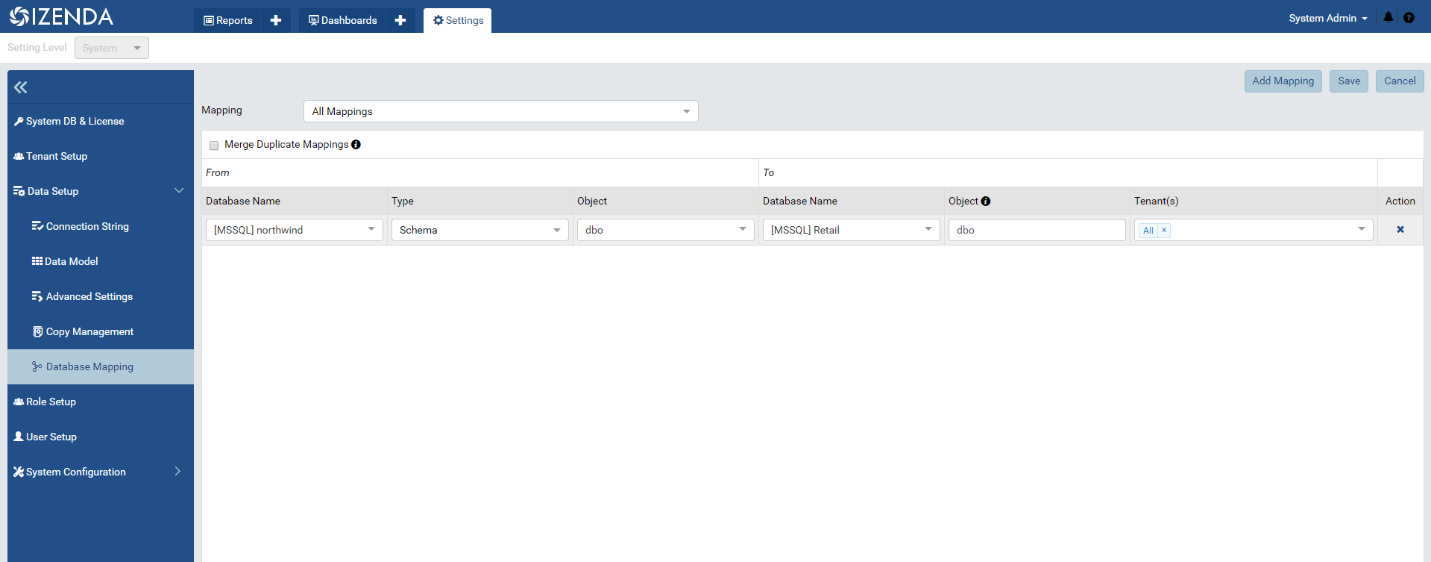Click the plus icon next to Dashboards
The image size is (1431, 562).
pyautogui.click(x=400, y=20)
